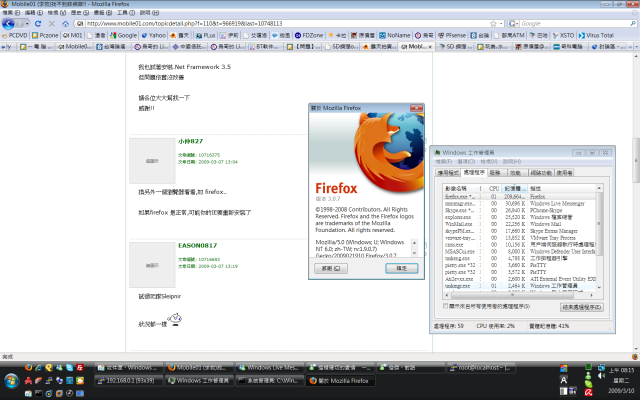Reload the page with the refresh icon

click(x=38, y=24)
